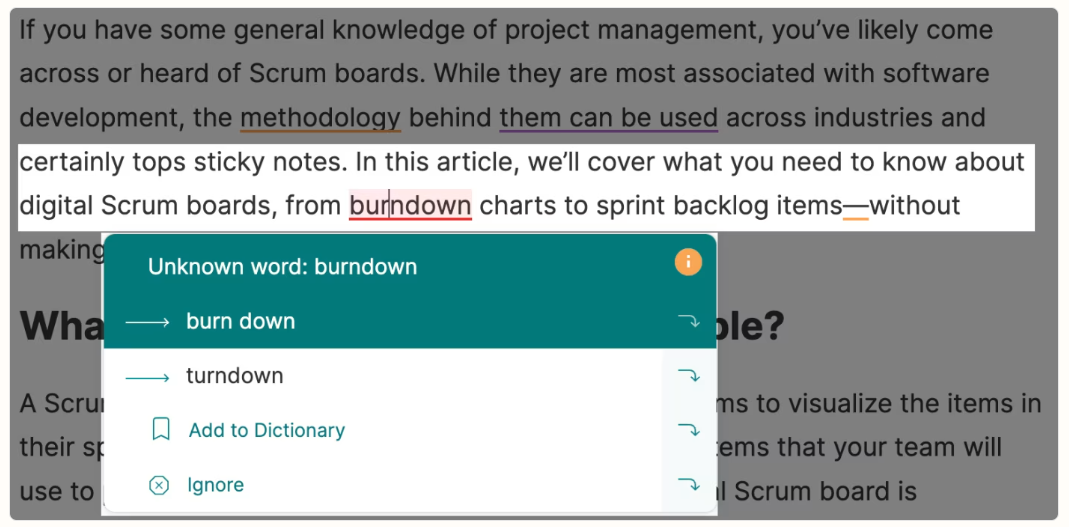Click the underlined phrase "them can be used"
Viewport: 1069px width, 527px height.
point(609,117)
